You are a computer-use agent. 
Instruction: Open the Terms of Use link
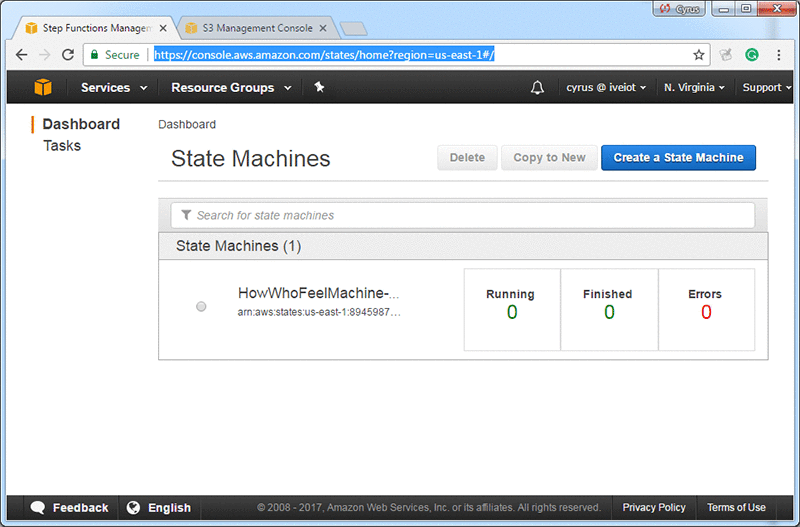point(736,508)
